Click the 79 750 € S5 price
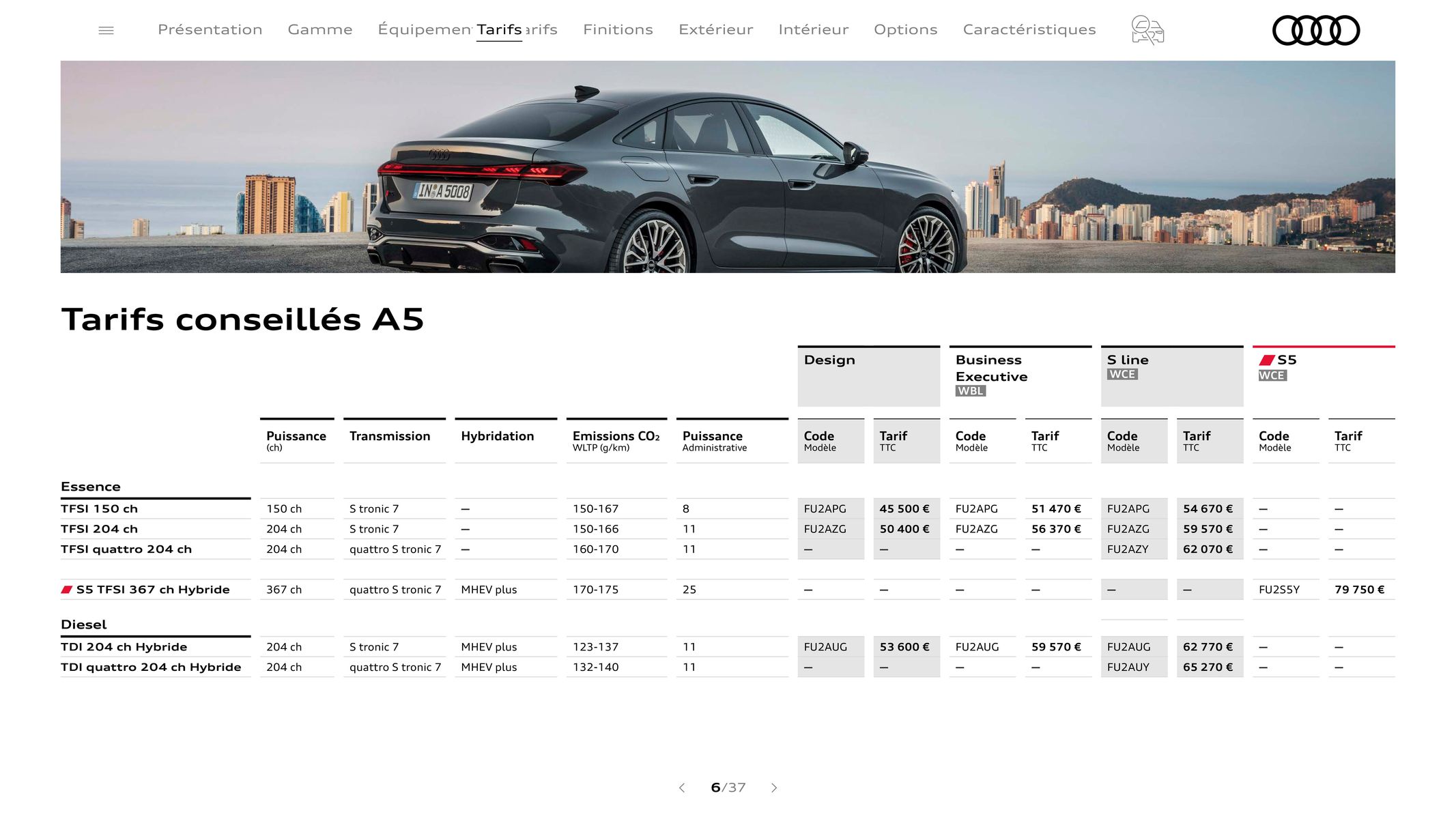 [x=1360, y=590]
